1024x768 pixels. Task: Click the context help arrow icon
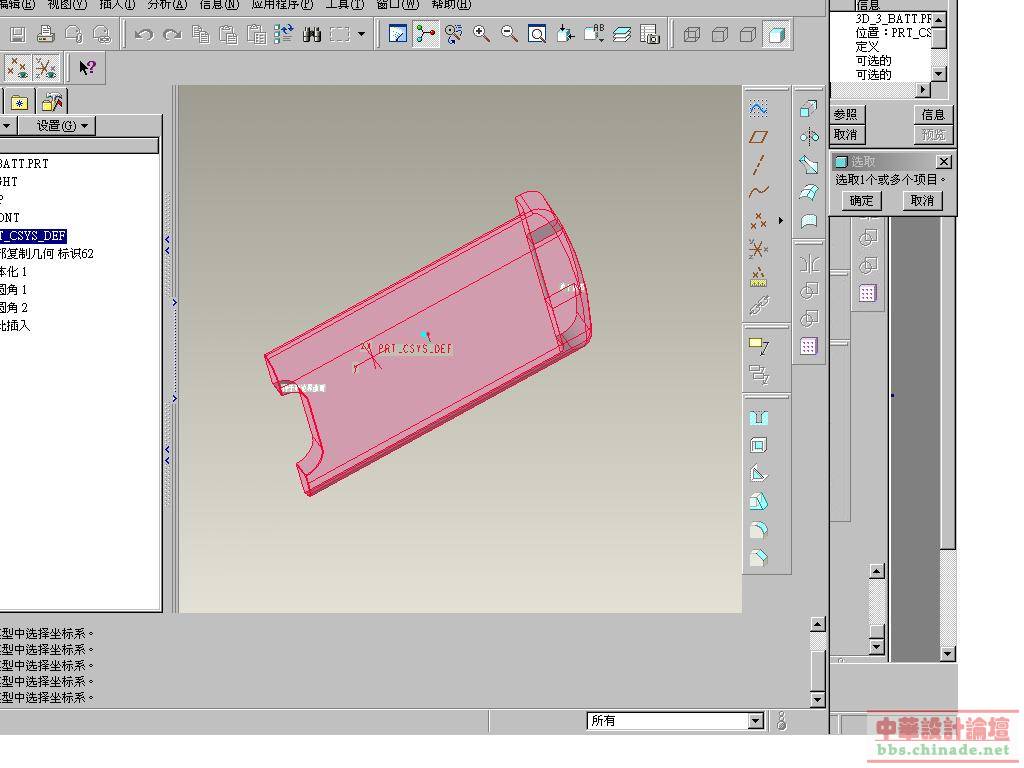(87, 68)
